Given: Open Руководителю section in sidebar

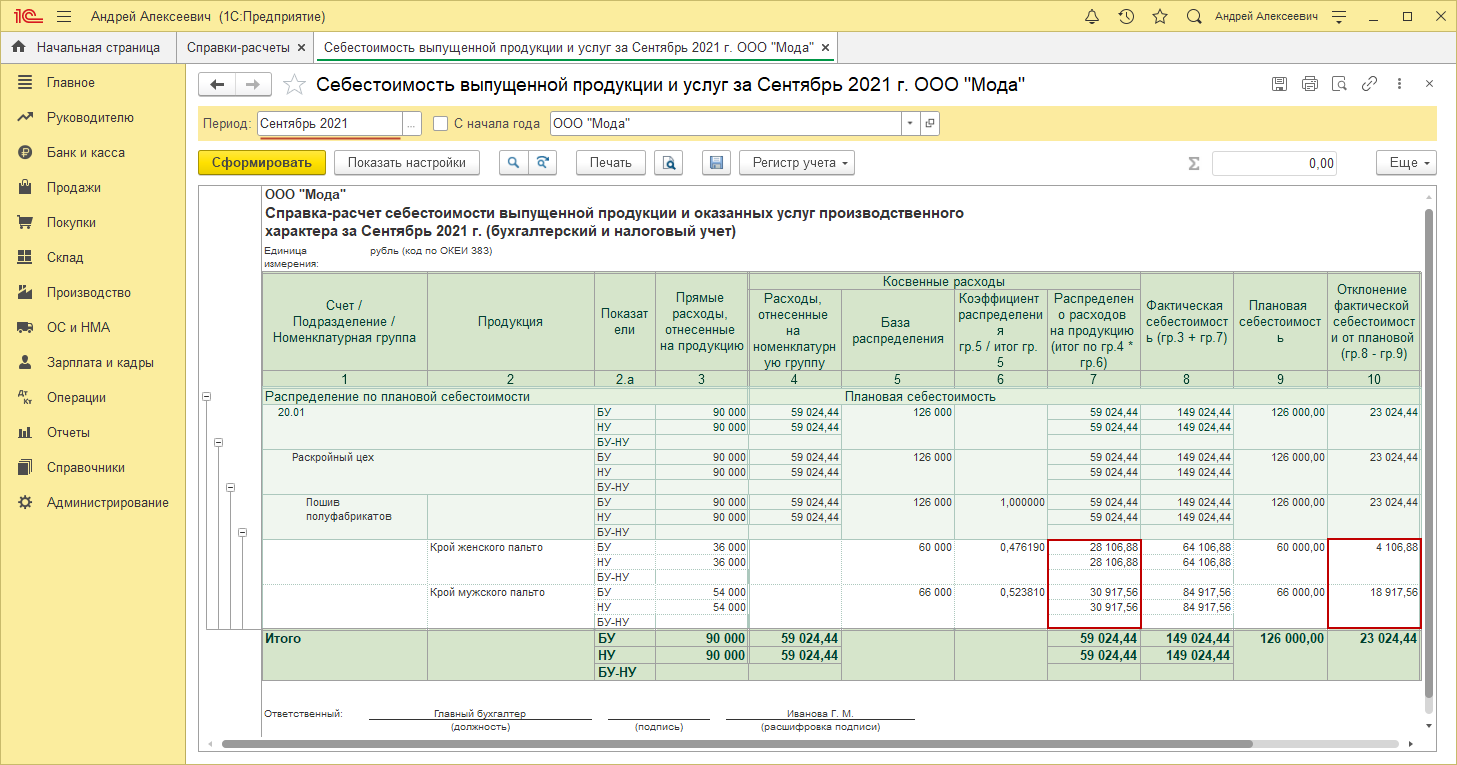Looking at the screenshot, I should tap(90, 118).
